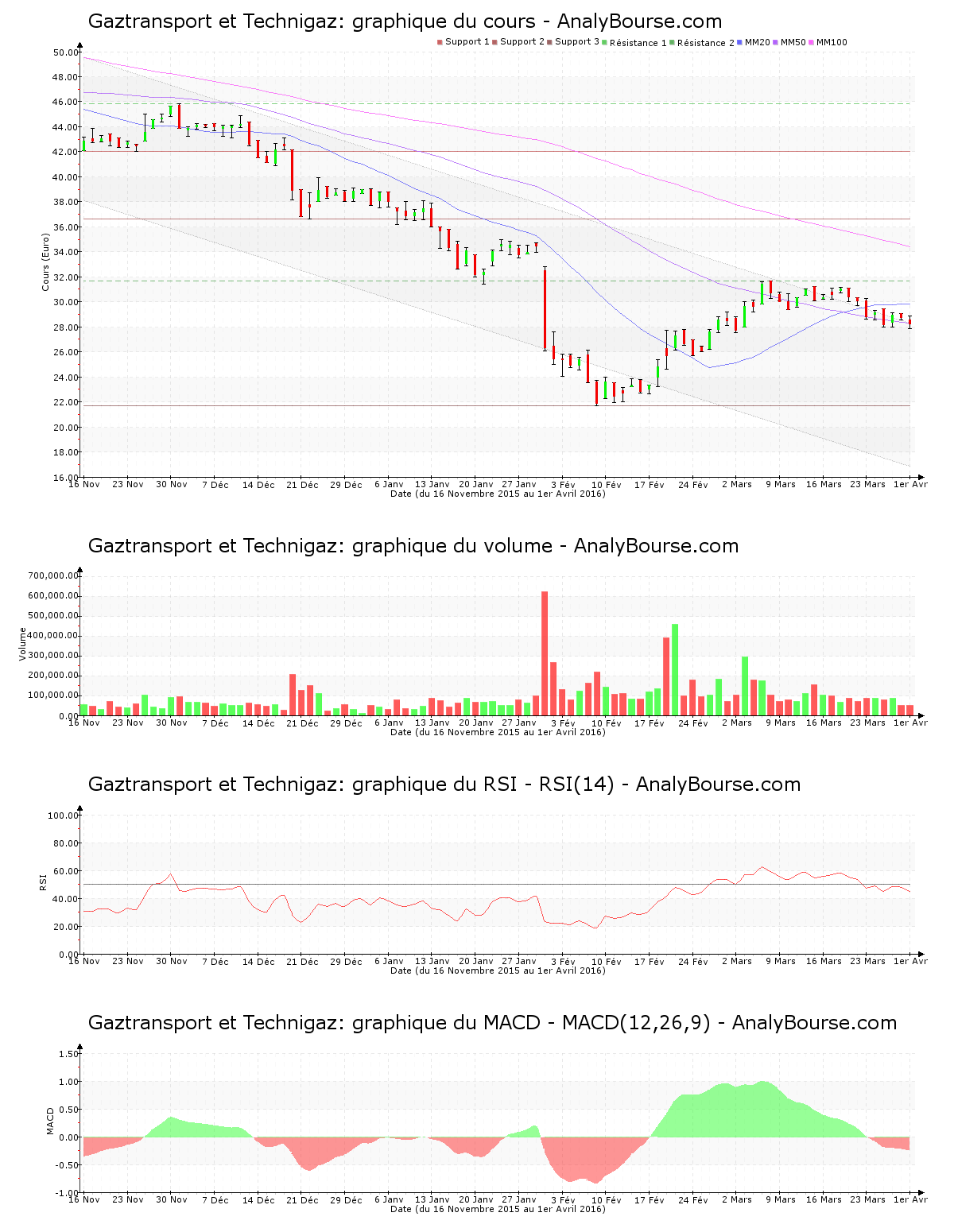The height and width of the screenshot is (1232, 954).
Task: Click the 'graphique du cours' chart title
Action: (x=405, y=21)
